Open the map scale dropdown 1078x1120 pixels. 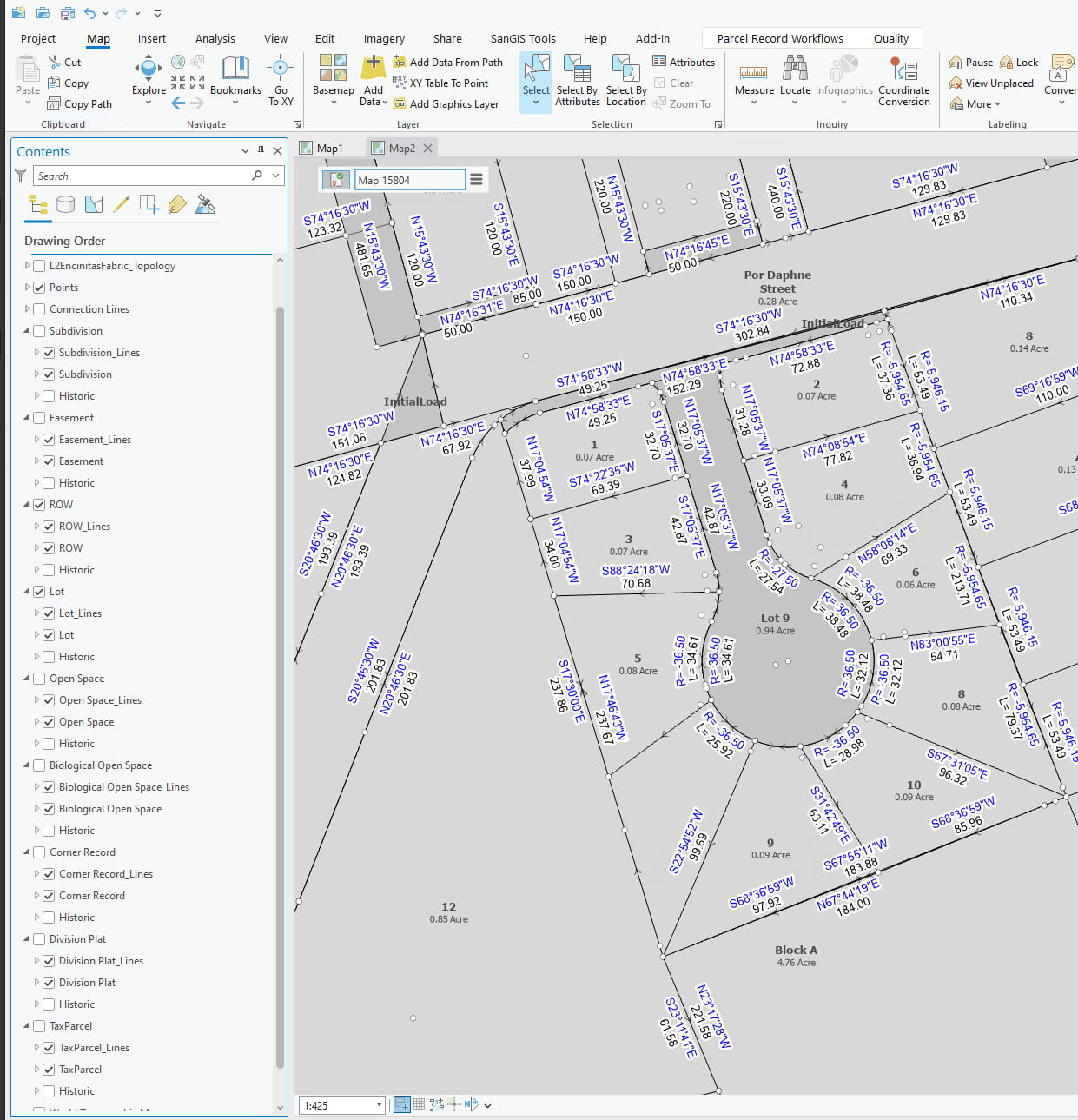coord(380,1105)
